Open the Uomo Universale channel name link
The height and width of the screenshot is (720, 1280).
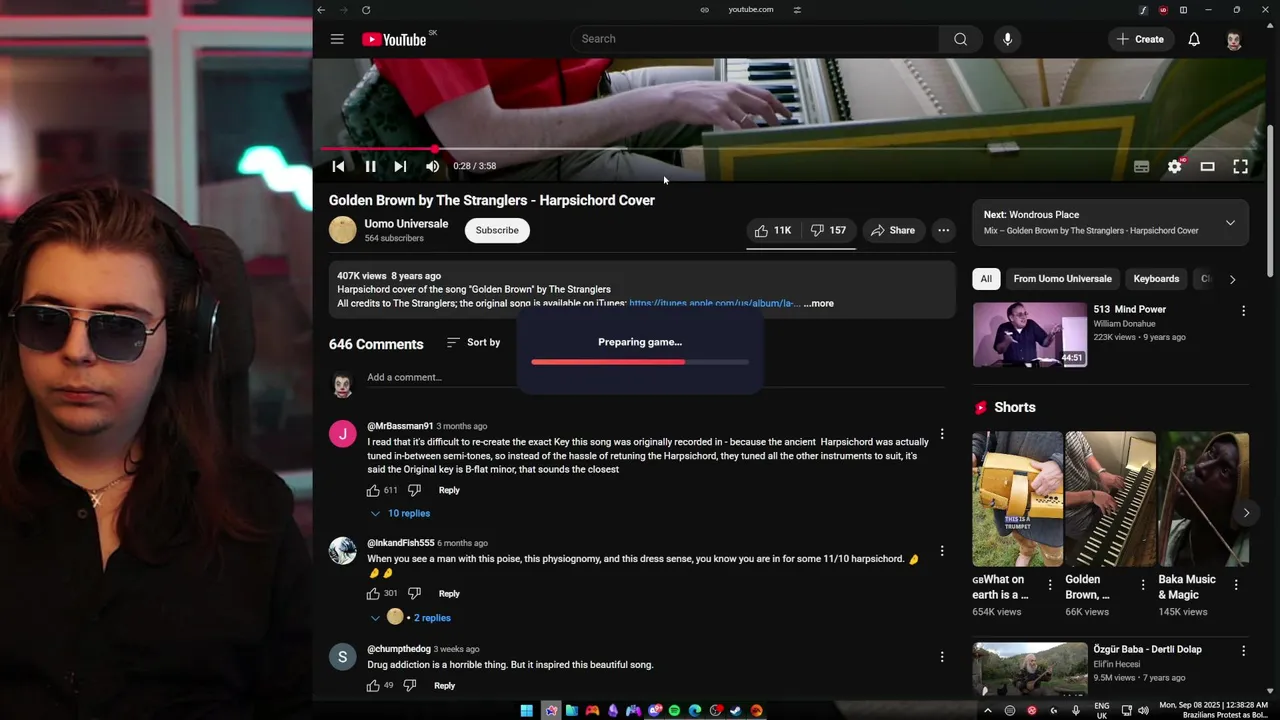[406, 224]
